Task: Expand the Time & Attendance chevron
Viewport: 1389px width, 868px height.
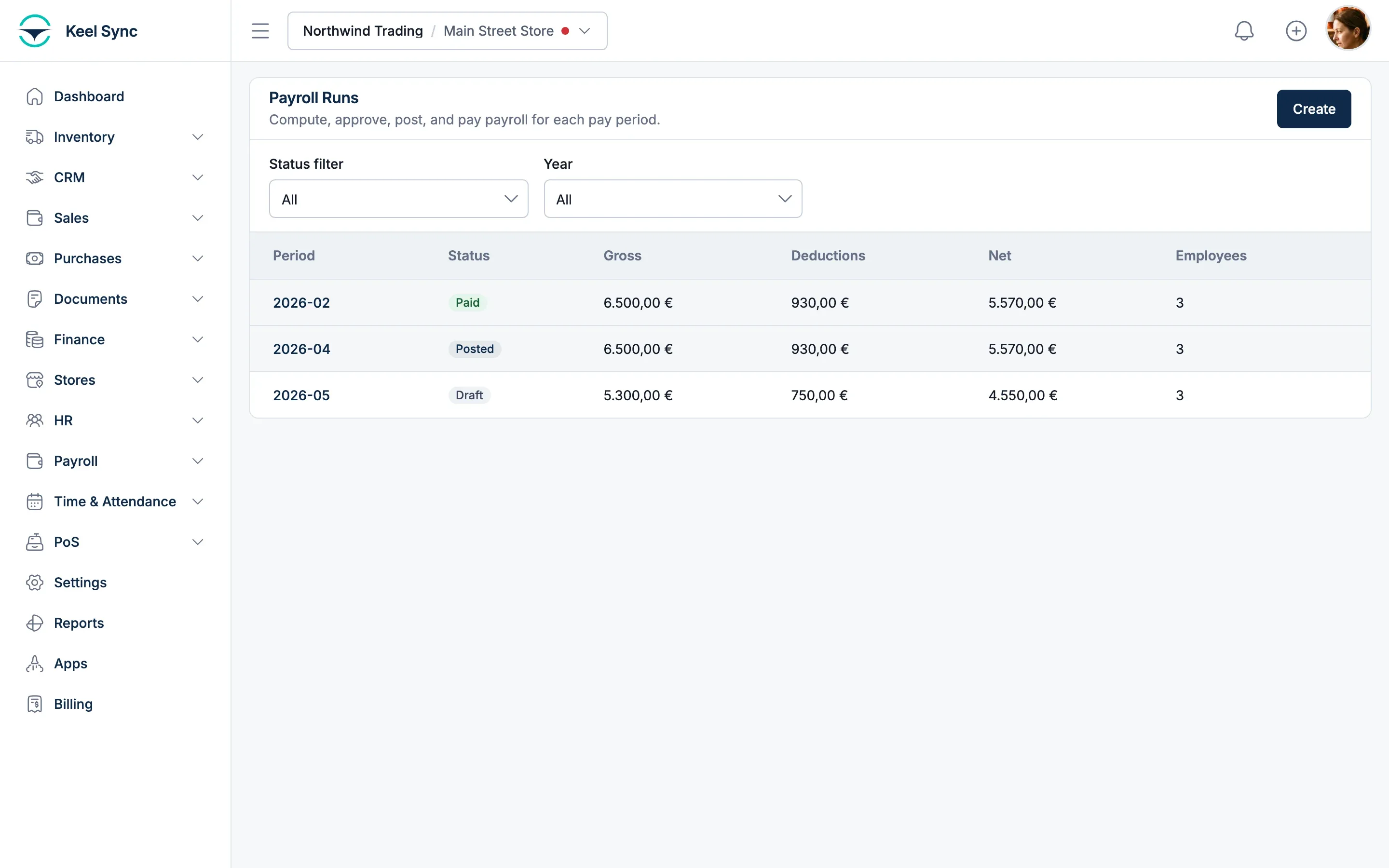Action: point(197,501)
